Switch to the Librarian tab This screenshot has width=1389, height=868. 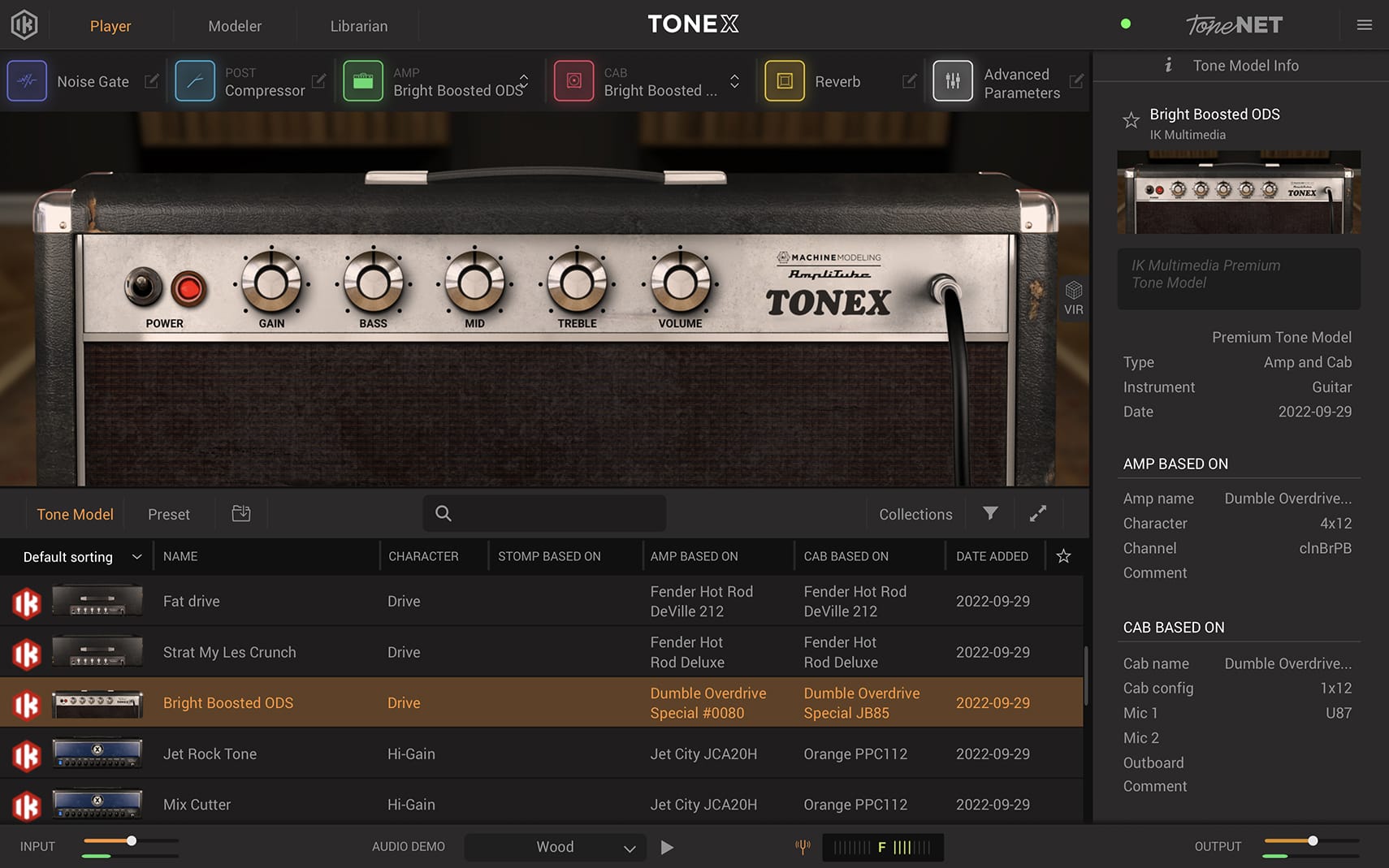[x=358, y=25]
